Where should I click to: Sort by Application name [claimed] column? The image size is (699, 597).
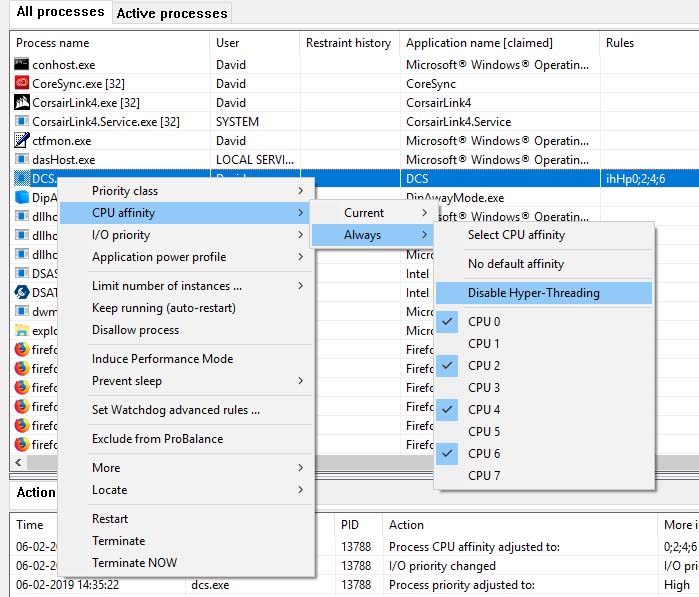click(x=500, y=43)
